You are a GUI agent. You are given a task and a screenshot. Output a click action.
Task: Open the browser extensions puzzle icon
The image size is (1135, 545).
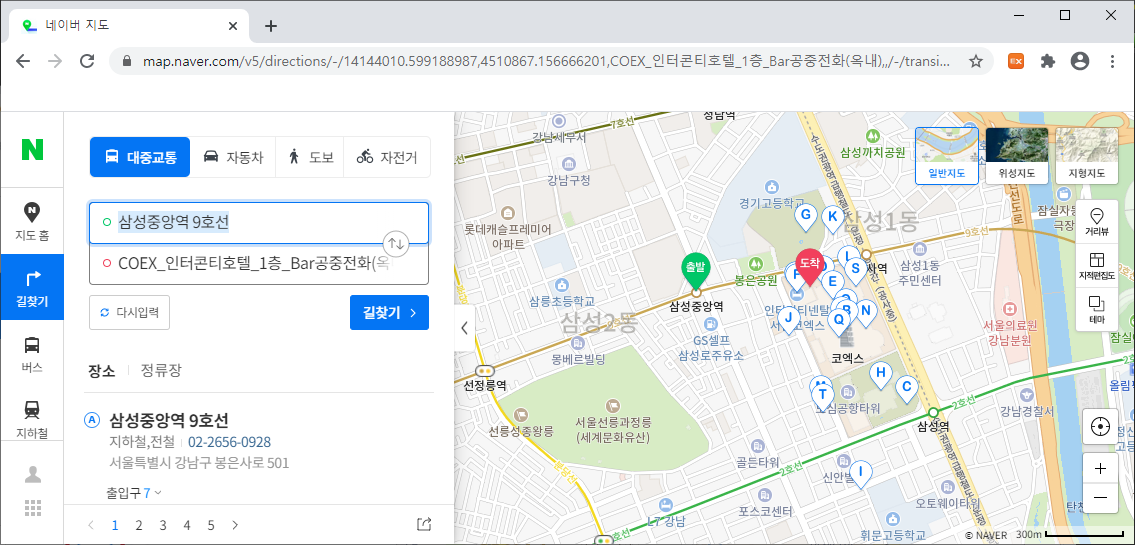click(x=1047, y=62)
